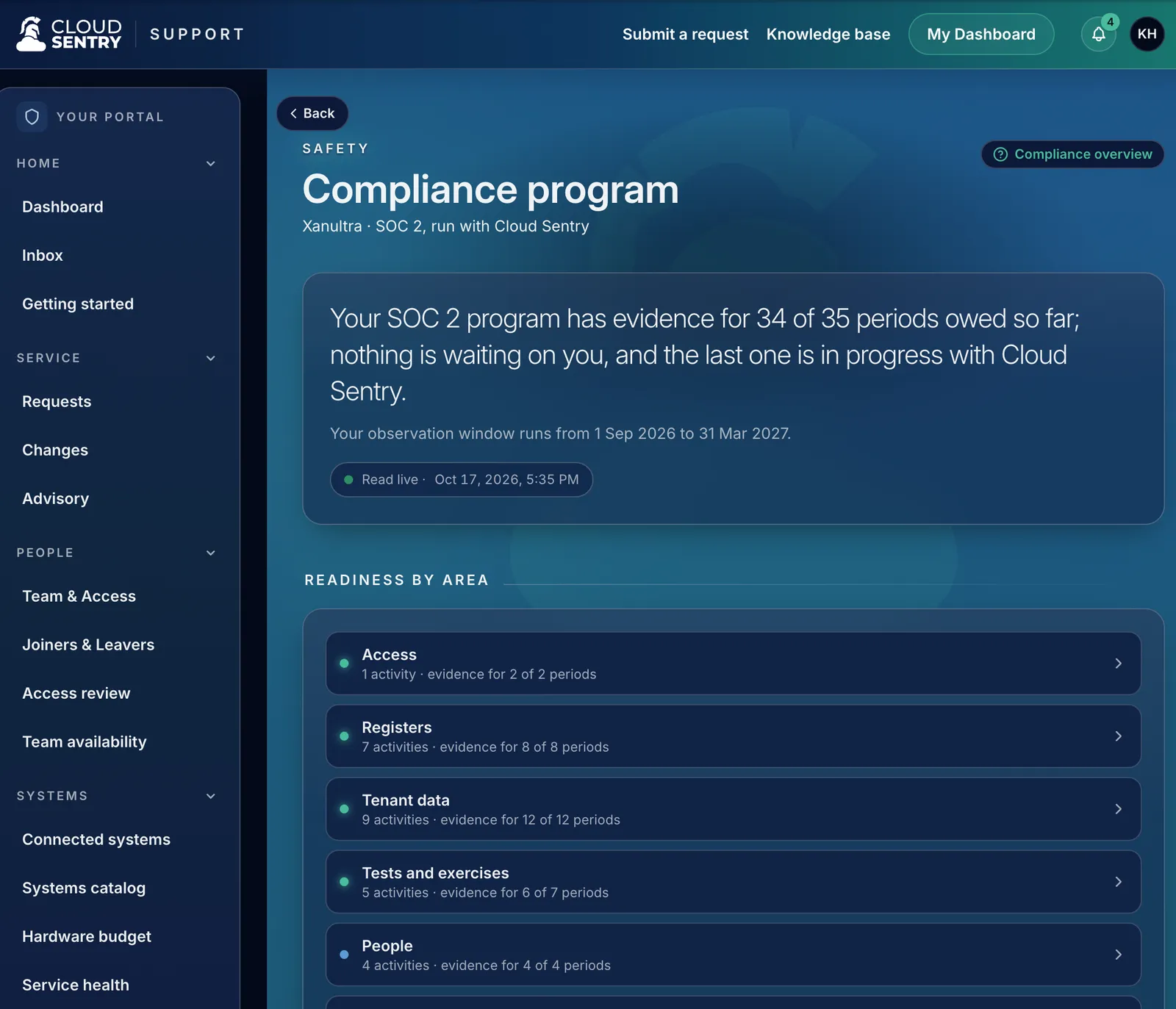Click the People row chevron arrow

[x=1118, y=955]
